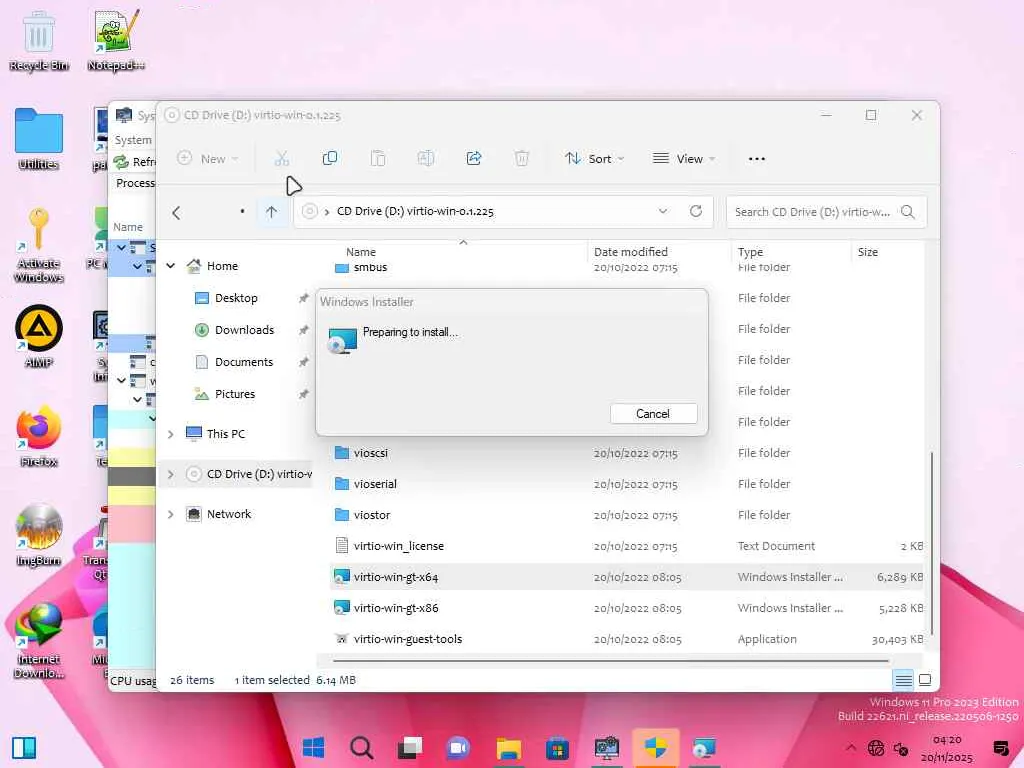This screenshot has width=1024, height=768.
Task: Open the Recycle Bin desktop icon
Action: pos(39,41)
